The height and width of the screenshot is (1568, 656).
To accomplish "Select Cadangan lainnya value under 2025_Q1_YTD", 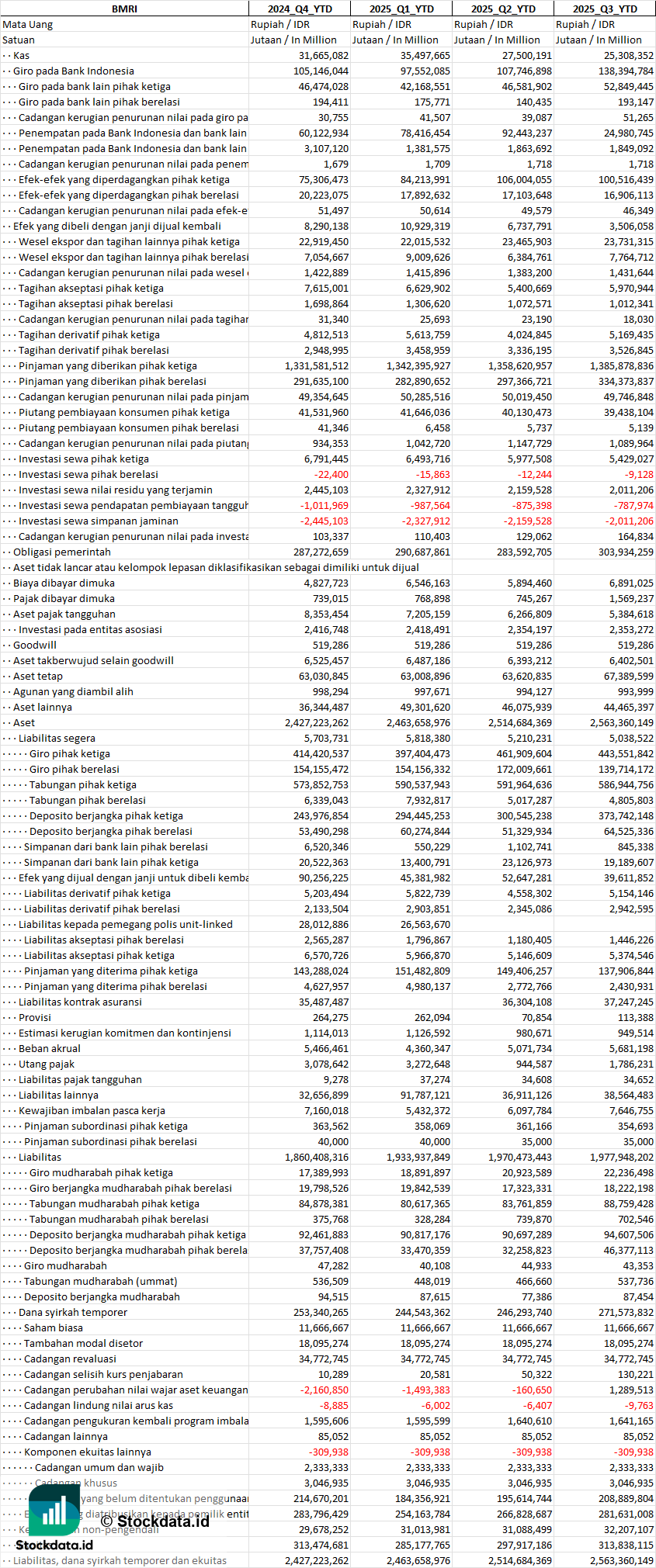I will (x=434, y=1436).
